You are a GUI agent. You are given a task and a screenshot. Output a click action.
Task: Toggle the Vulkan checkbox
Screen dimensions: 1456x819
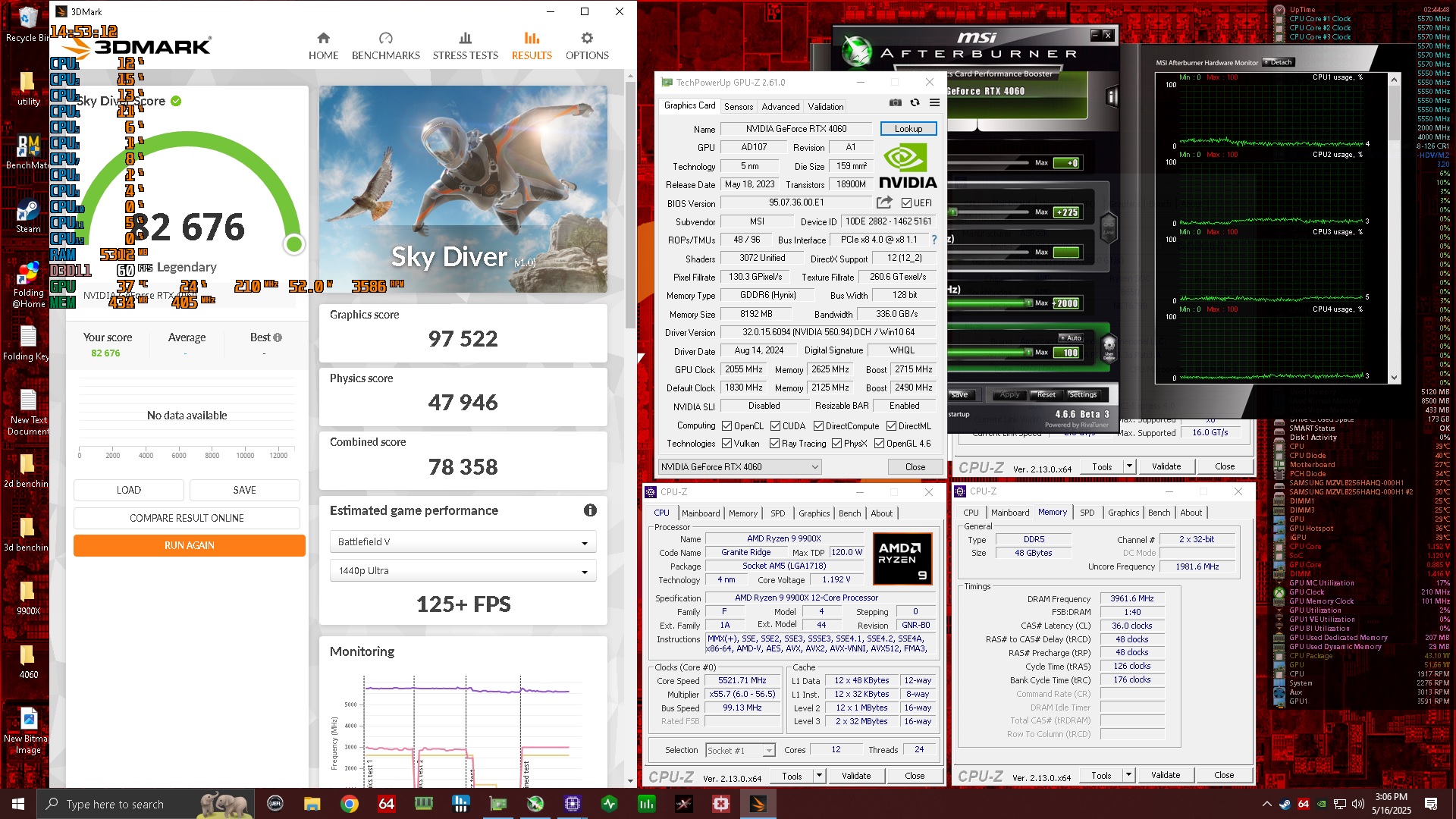click(726, 444)
